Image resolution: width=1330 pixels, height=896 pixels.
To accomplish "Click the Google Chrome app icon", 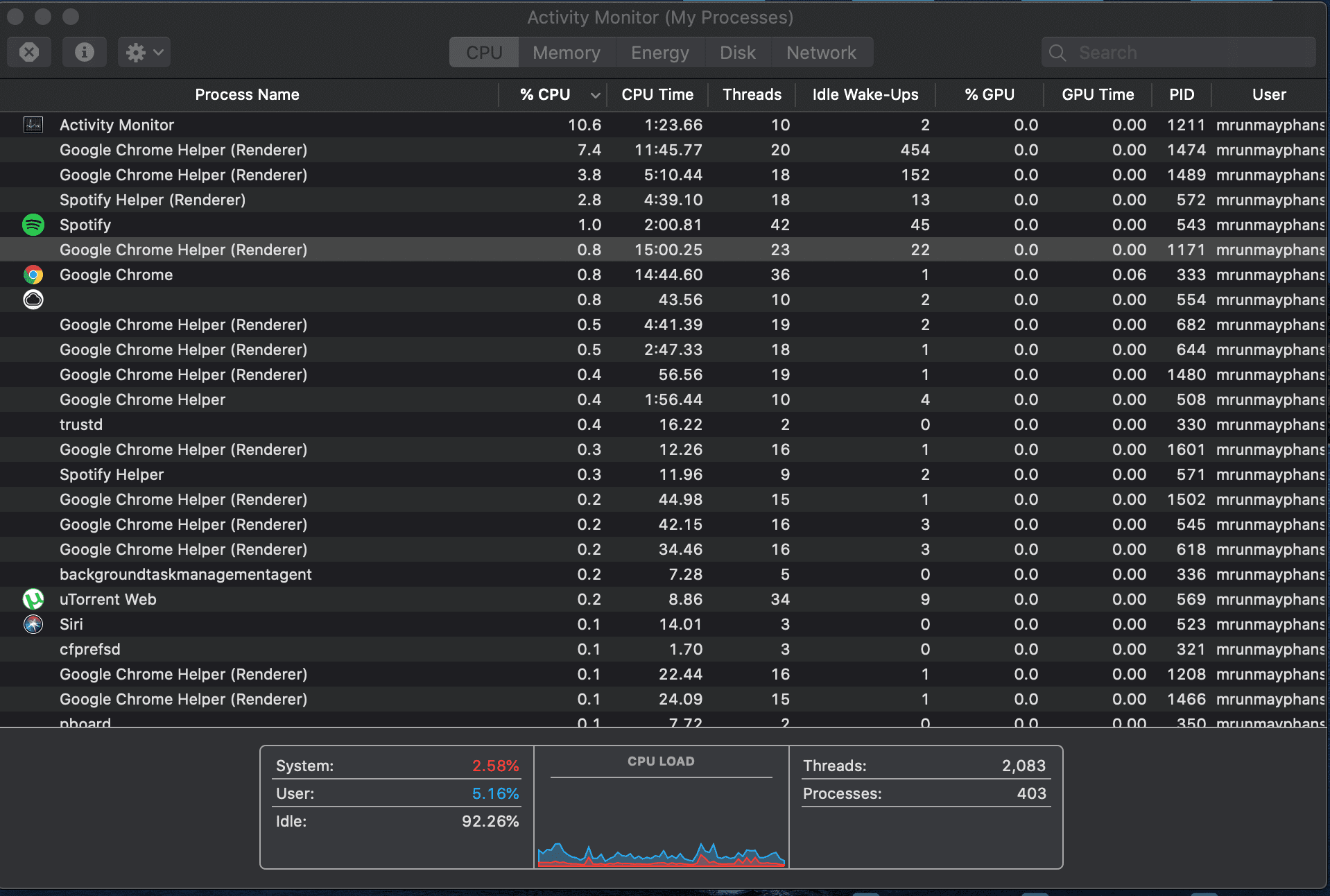I will point(33,275).
